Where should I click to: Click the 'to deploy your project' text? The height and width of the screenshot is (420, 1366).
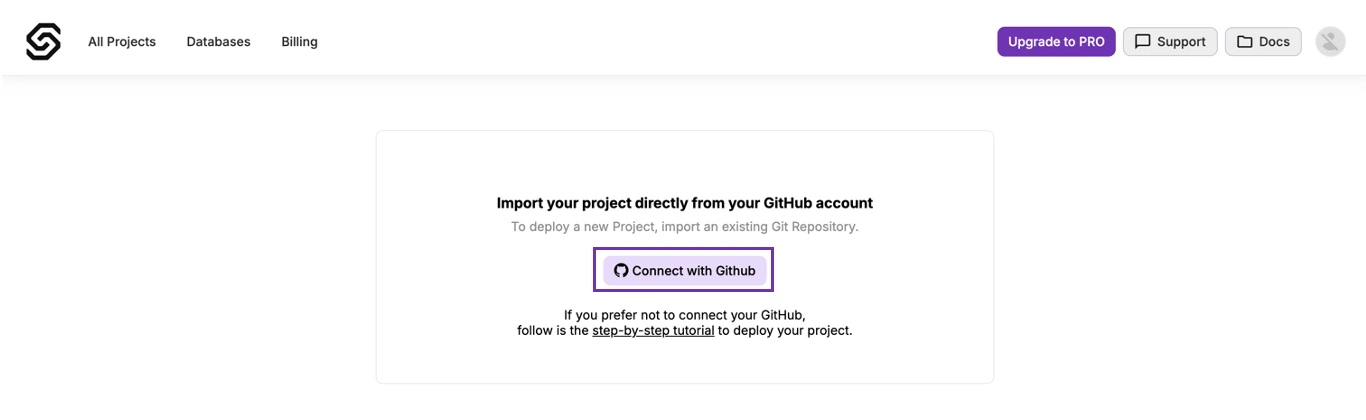point(785,330)
